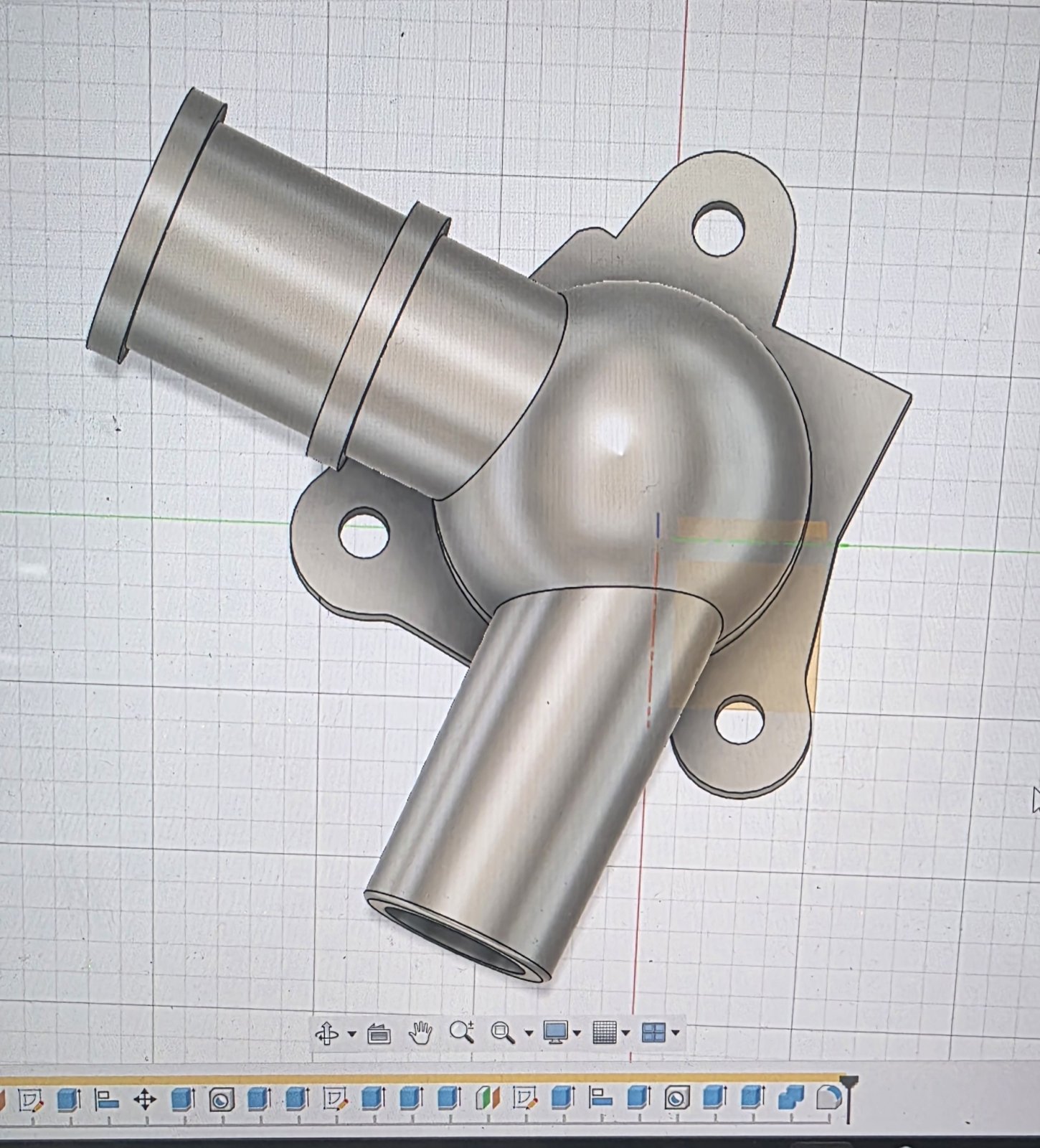Select the left flange mounting hole
The image size is (1040, 1148).
tap(364, 533)
